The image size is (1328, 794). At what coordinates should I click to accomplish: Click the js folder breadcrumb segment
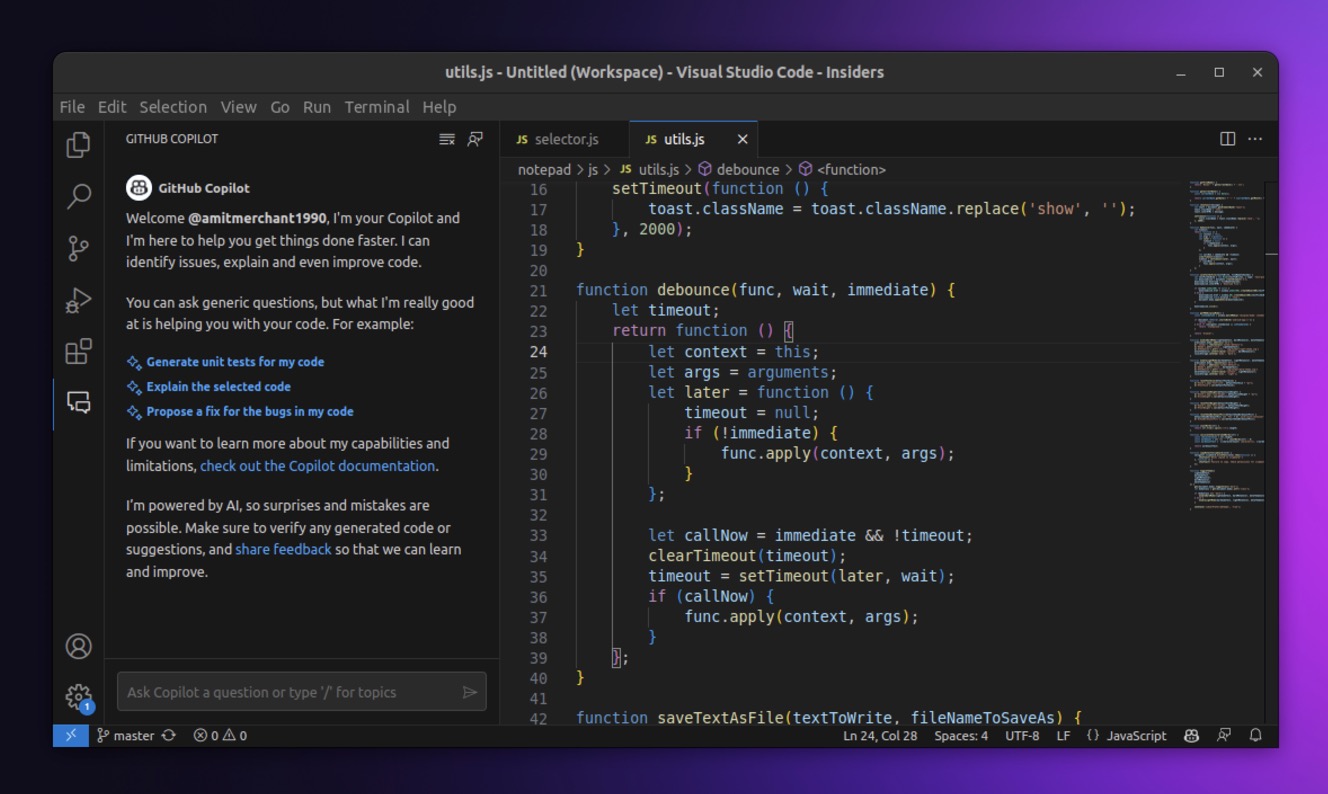point(593,170)
